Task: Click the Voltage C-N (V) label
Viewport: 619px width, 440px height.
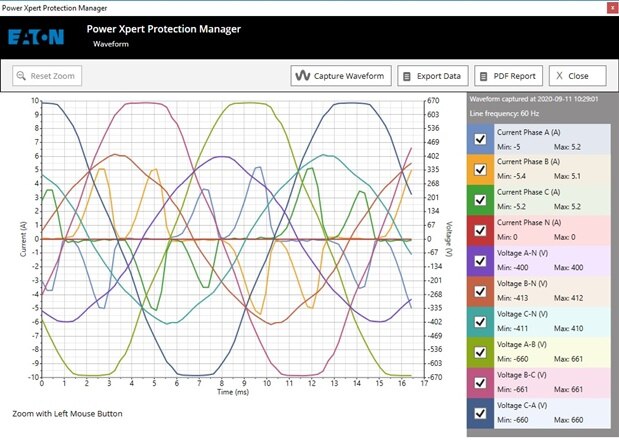Action: (522, 314)
